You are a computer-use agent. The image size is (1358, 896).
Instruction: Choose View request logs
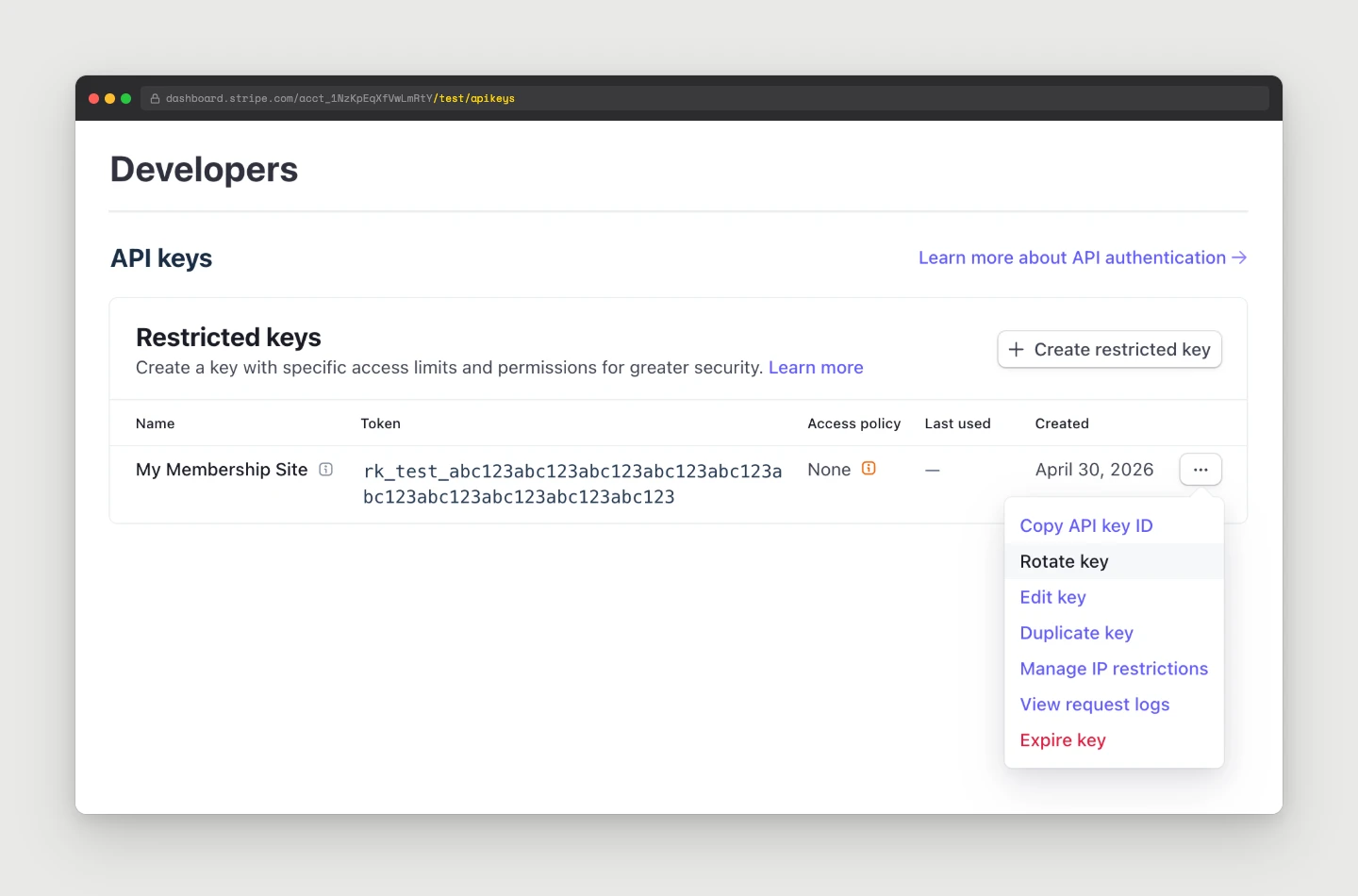(1094, 705)
